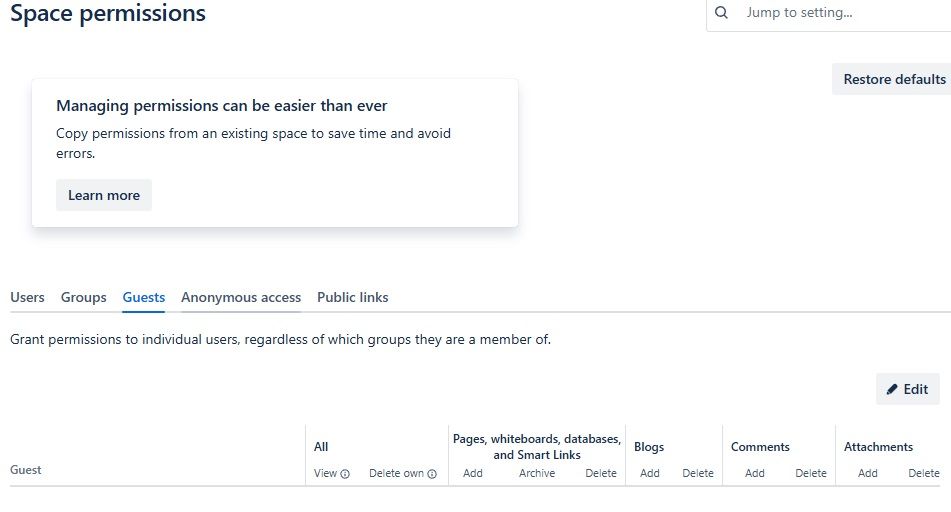Image resolution: width=951 pixels, height=512 pixels.
Task: Open the Anonymous access tab
Action: coord(241,297)
